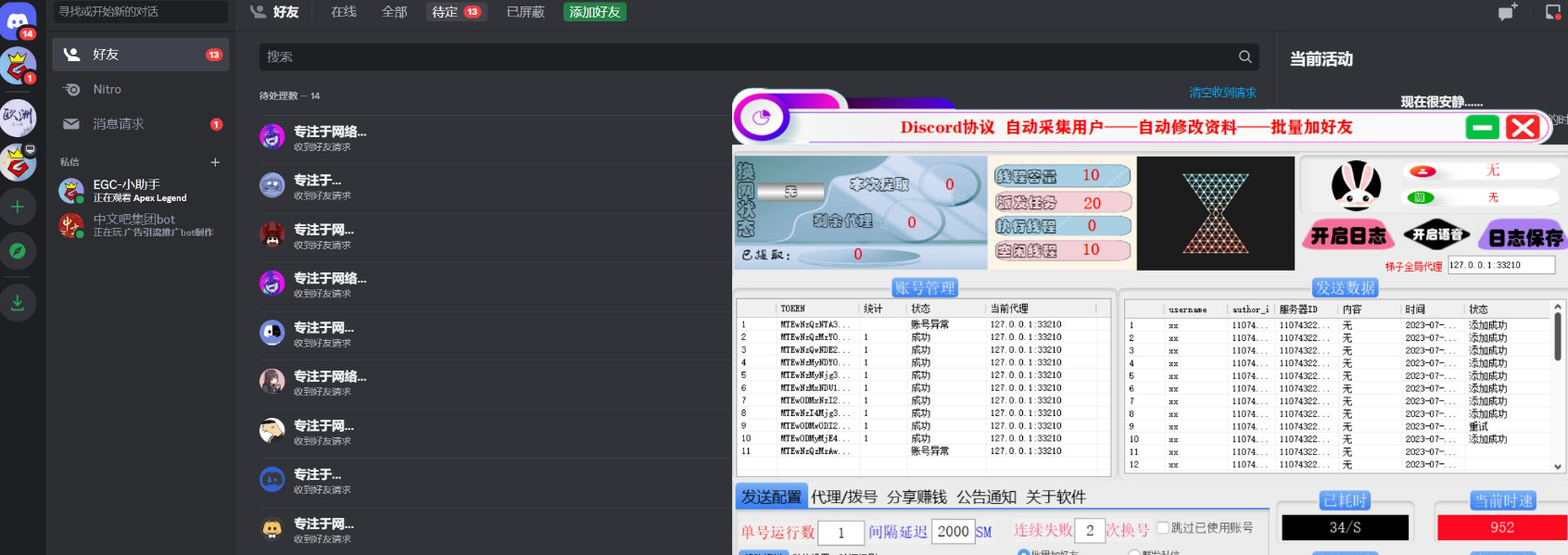
Task: Click the rabbit avatar in tool window
Action: 1356,184
